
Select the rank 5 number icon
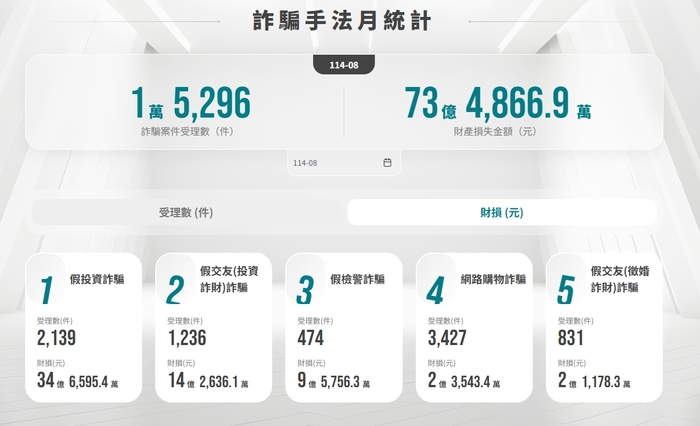tap(565, 290)
